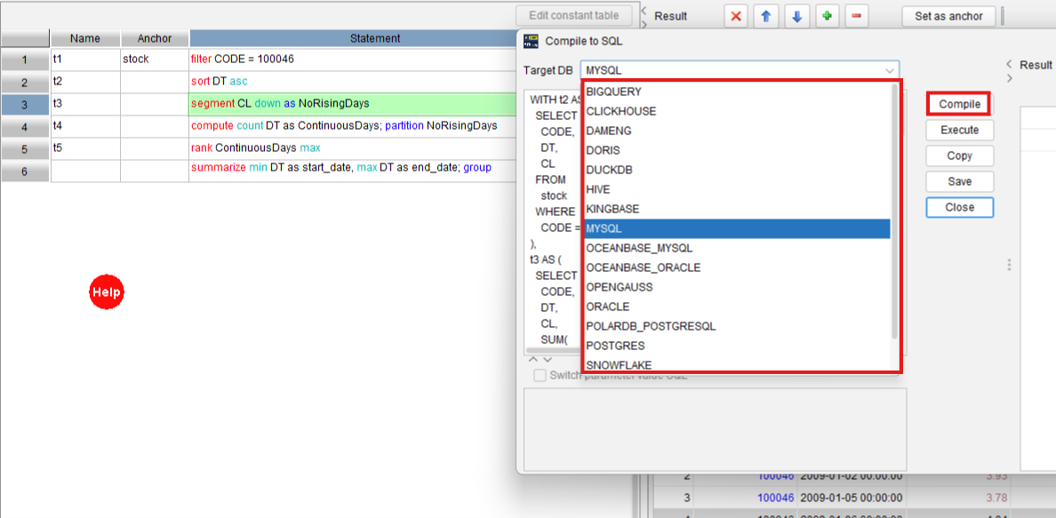Image resolution: width=1056 pixels, height=518 pixels.
Task: Click the three-dot vertical splitter handle
Action: coord(1009,265)
